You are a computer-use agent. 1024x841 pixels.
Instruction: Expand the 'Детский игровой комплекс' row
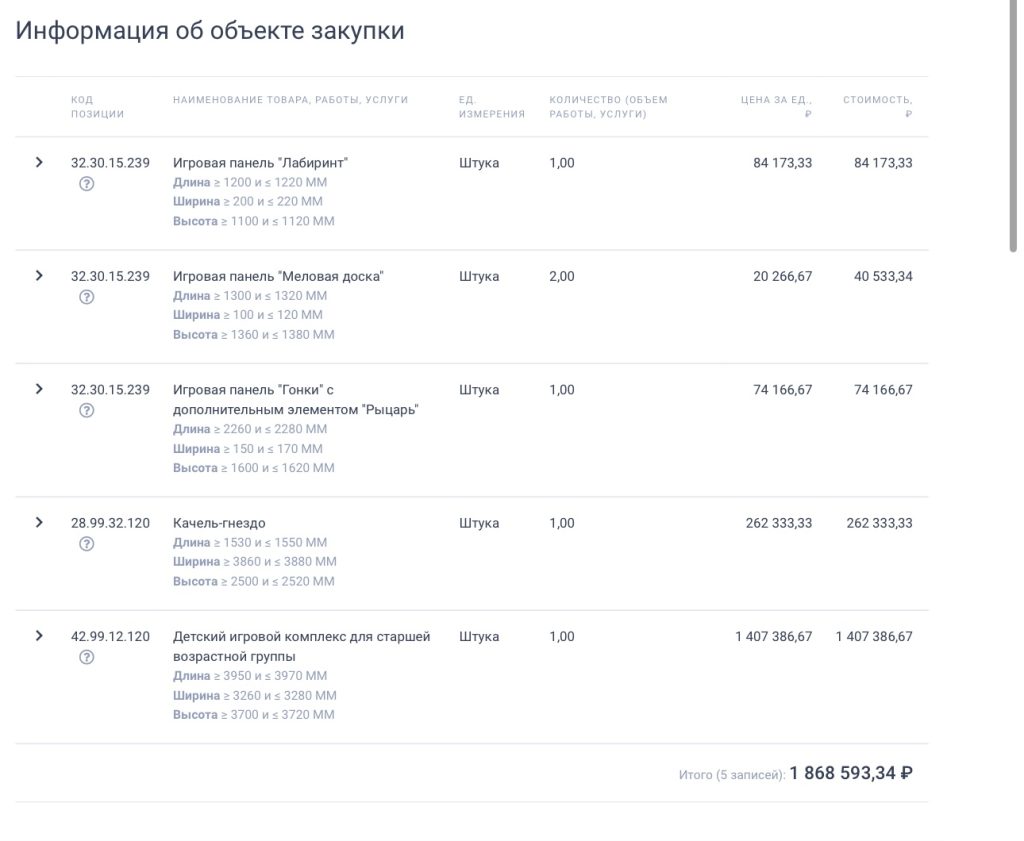[x=39, y=636]
